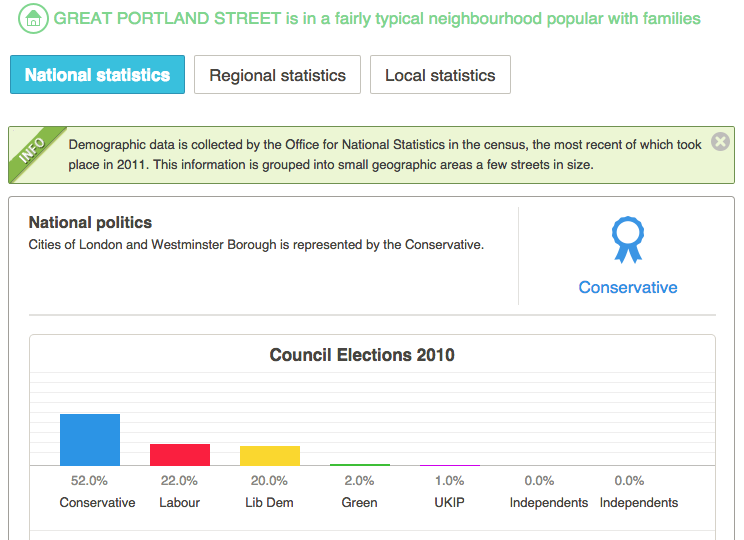Click the 52.0% Conservative percentage label

(x=90, y=481)
